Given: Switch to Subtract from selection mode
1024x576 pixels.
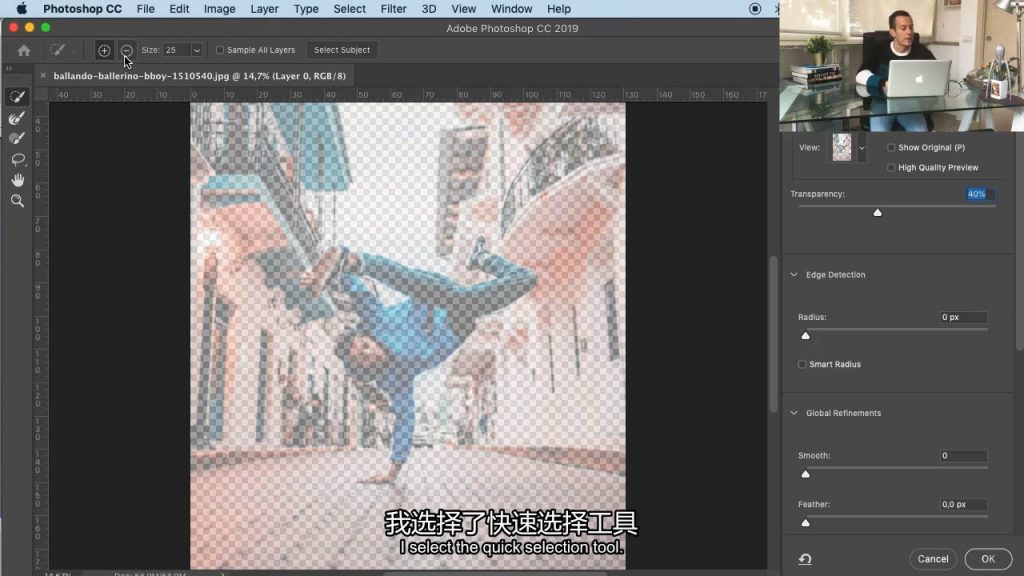Looking at the screenshot, I should tap(126, 50).
